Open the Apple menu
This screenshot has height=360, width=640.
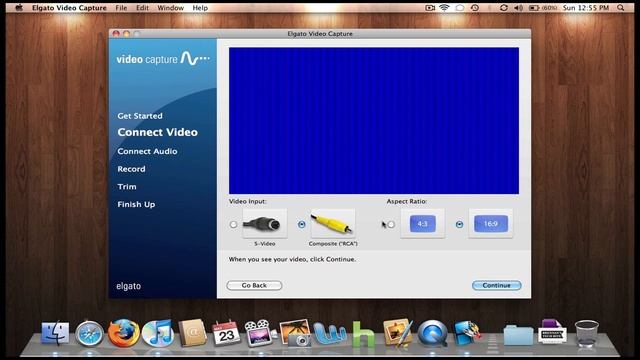[x=19, y=8]
